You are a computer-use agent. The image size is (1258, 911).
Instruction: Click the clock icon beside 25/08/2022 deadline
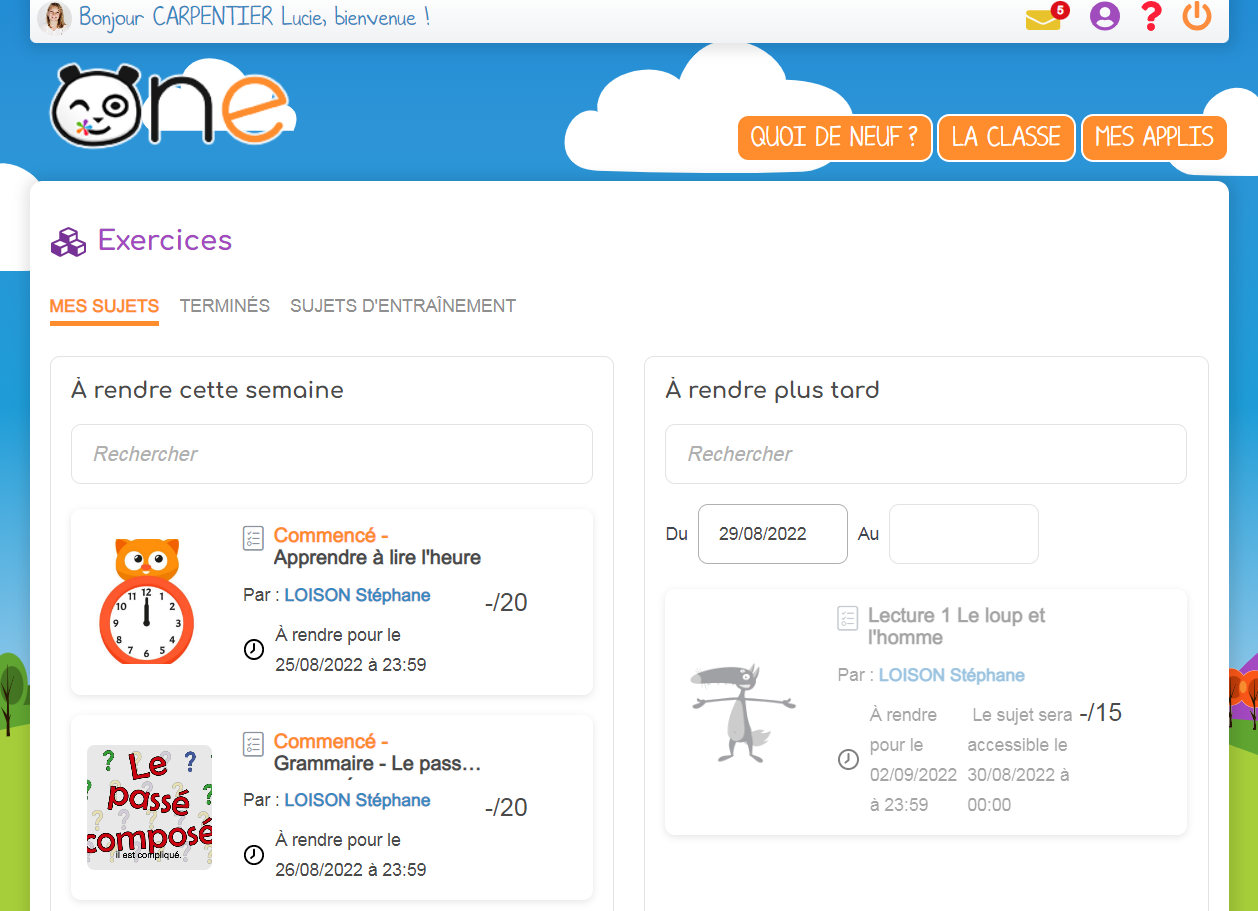[x=254, y=650]
